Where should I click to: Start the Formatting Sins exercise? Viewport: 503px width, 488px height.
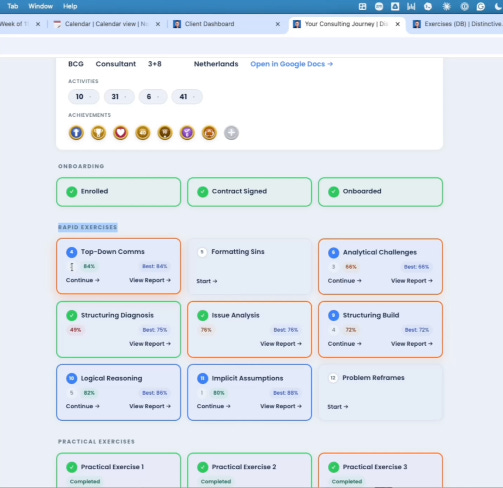[207, 281]
